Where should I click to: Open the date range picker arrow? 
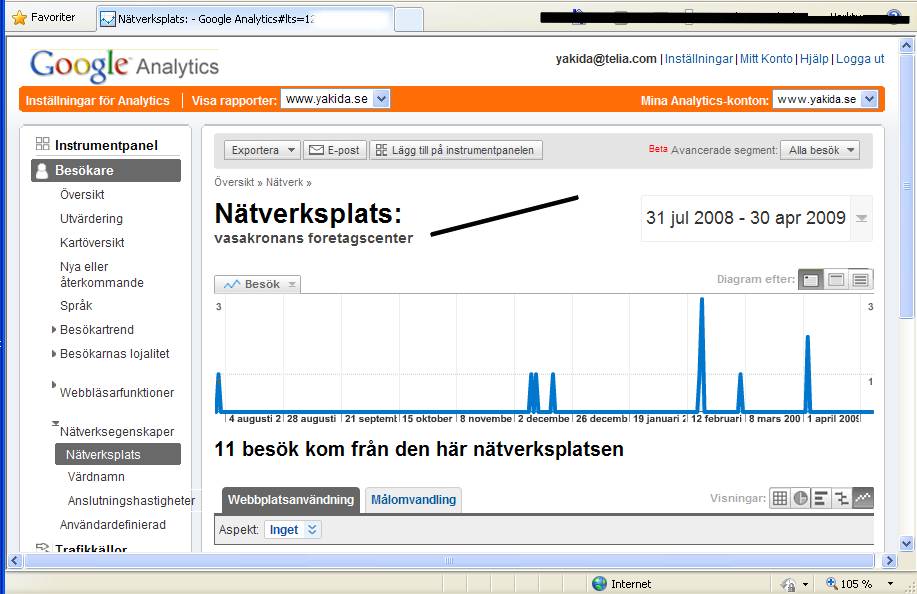coord(861,218)
